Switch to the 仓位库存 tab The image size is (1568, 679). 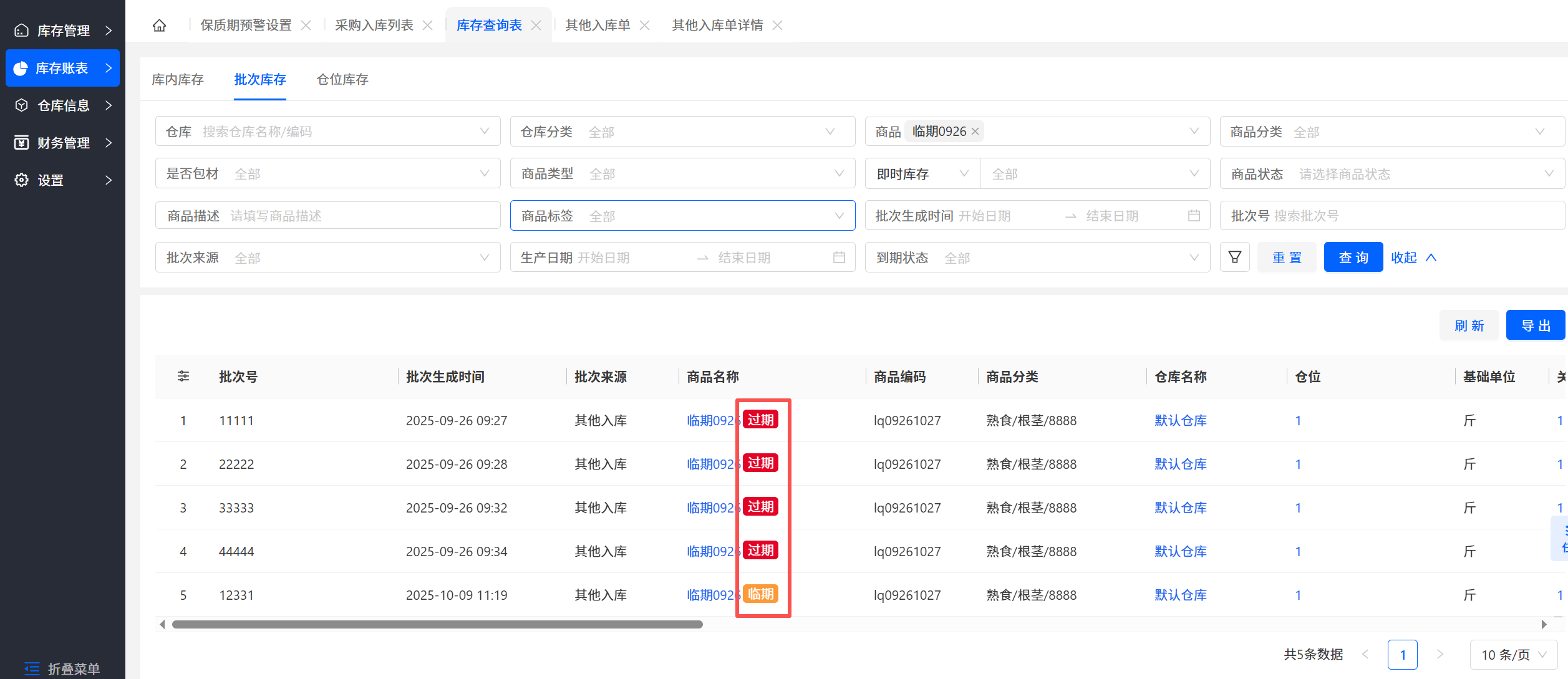pos(342,79)
